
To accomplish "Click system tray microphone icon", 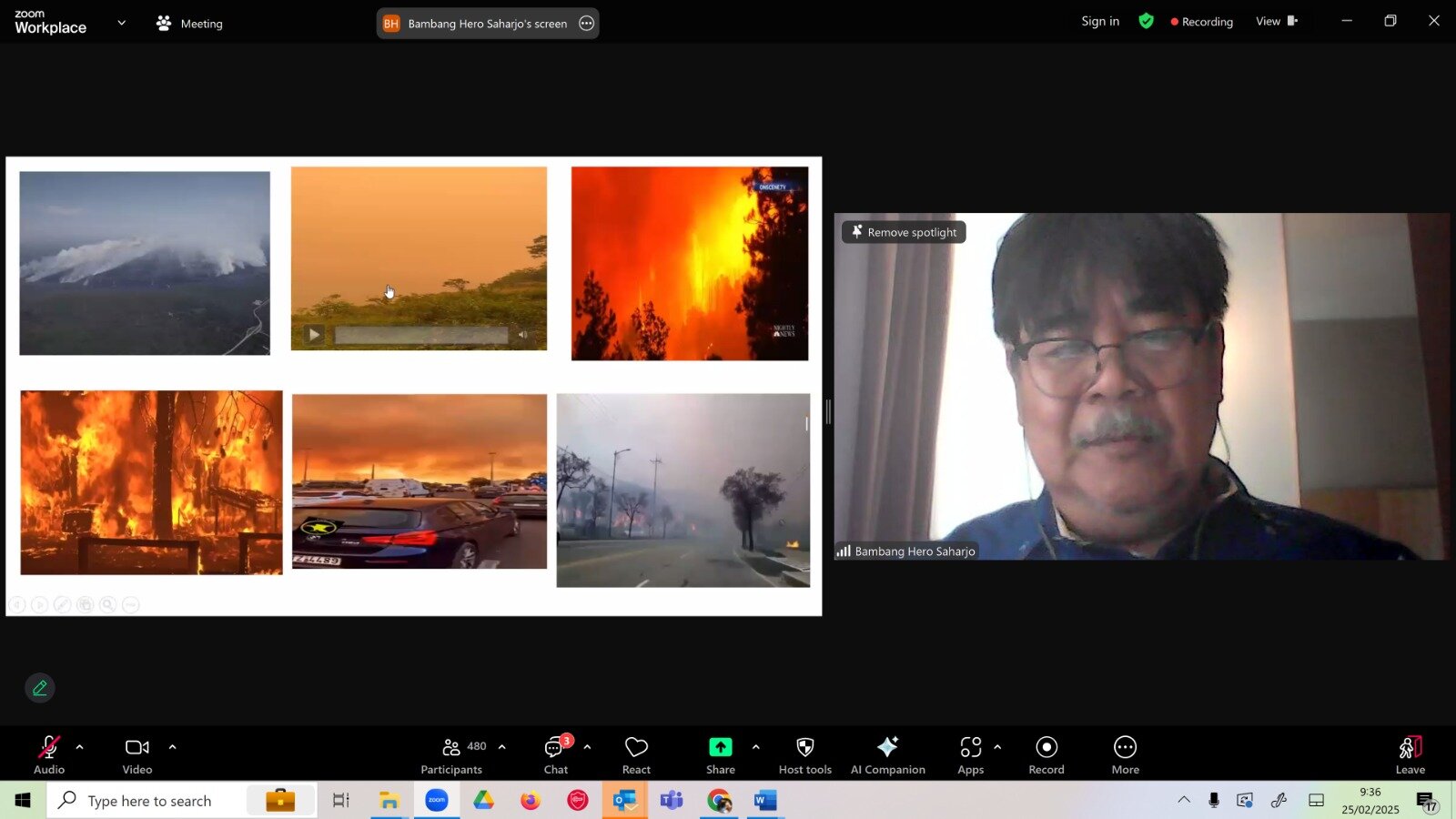I will [1214, 801].
